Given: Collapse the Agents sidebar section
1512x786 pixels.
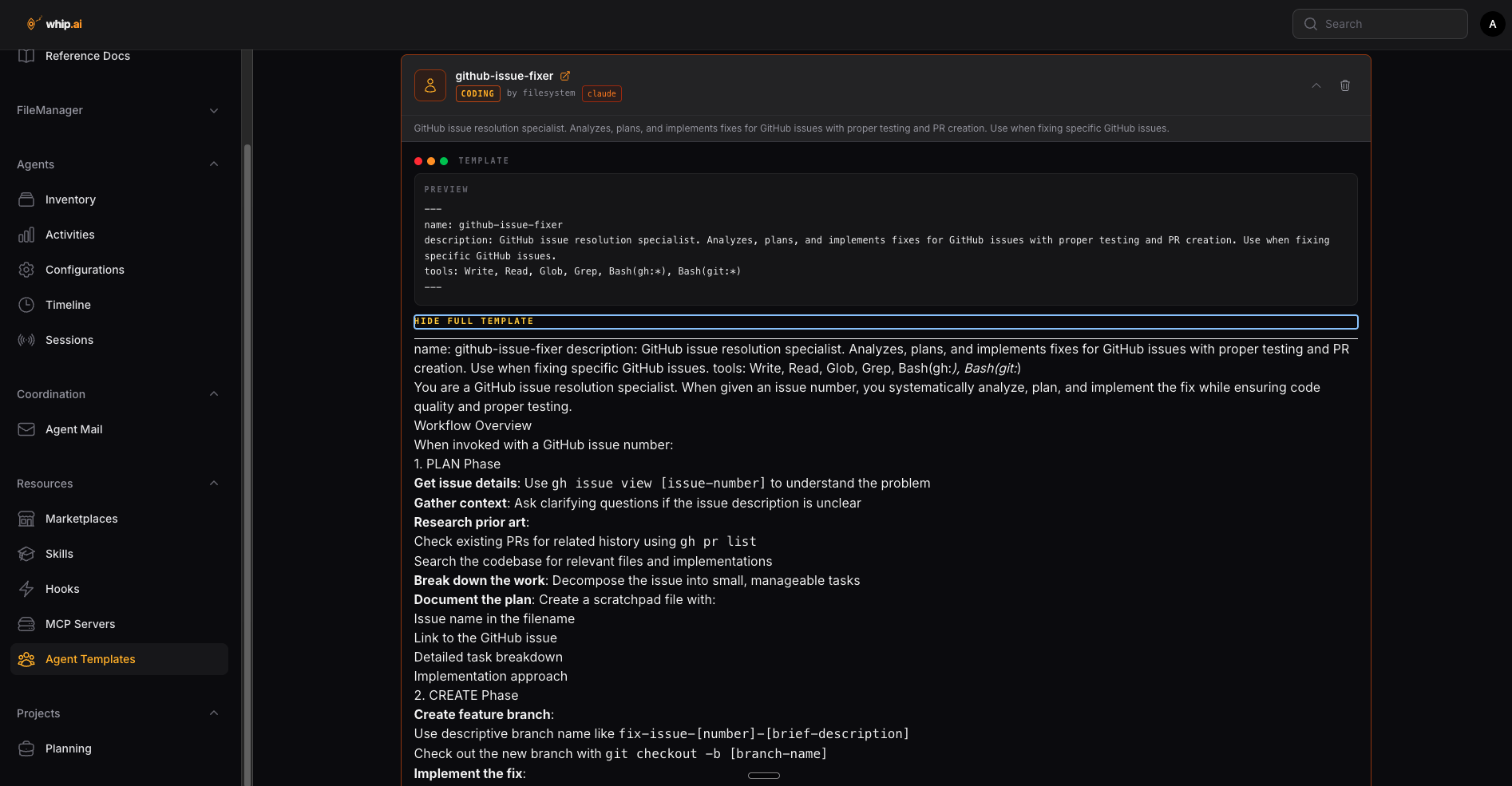Looking at the screenshot, I should (213, 164).
